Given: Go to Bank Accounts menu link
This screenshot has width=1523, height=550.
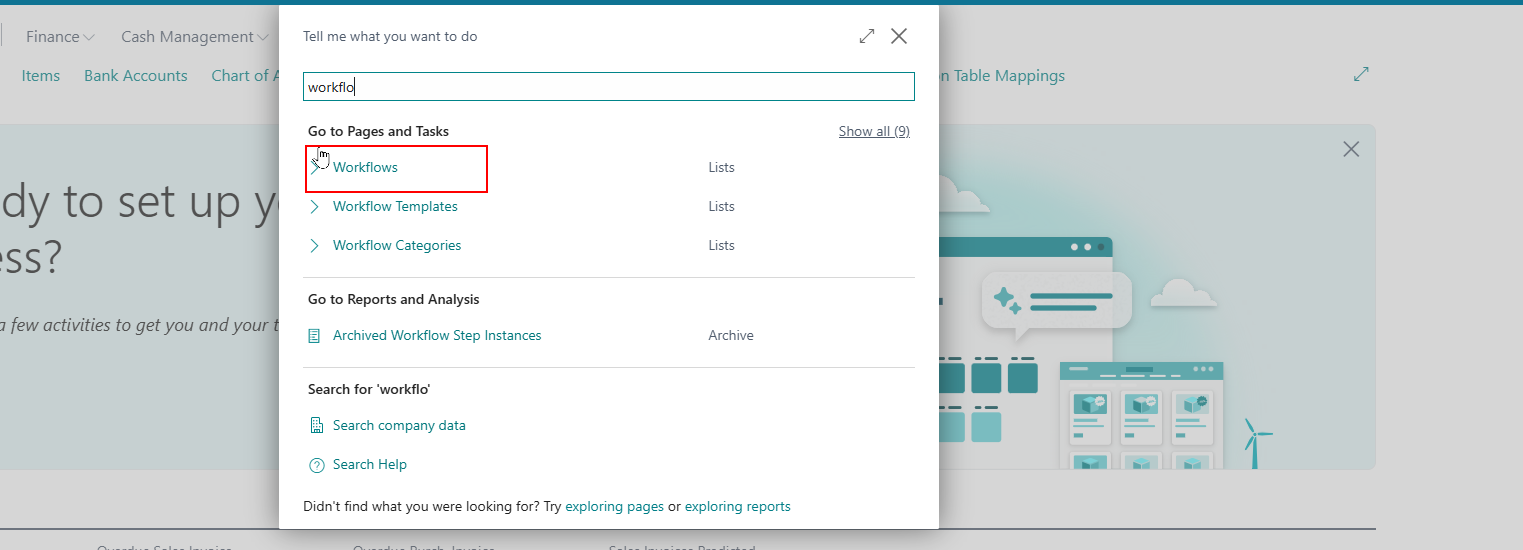Looking at the screenshot, I should coord(136,76).
